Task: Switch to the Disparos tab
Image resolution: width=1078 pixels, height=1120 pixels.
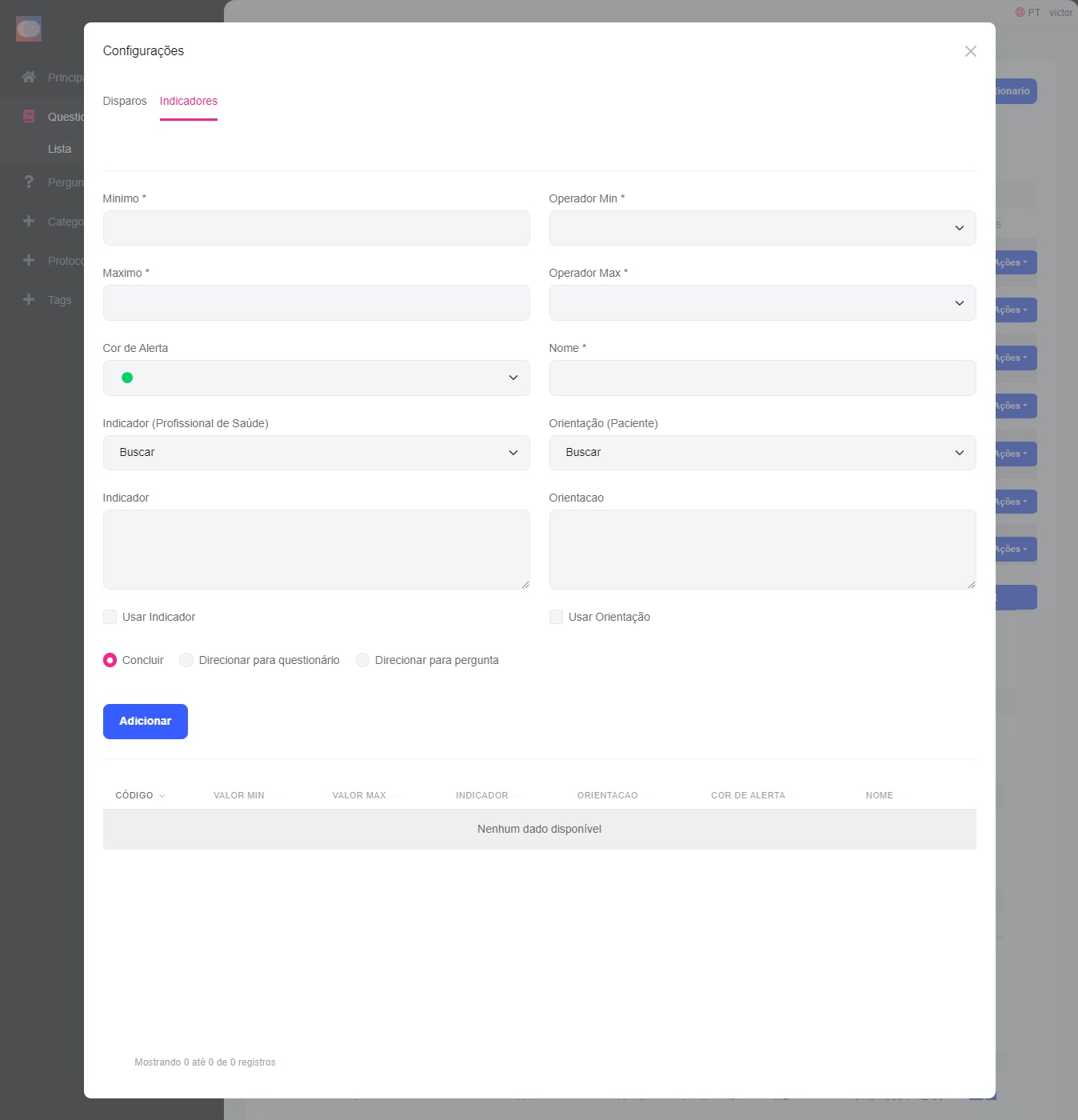Action: (125, 101)
